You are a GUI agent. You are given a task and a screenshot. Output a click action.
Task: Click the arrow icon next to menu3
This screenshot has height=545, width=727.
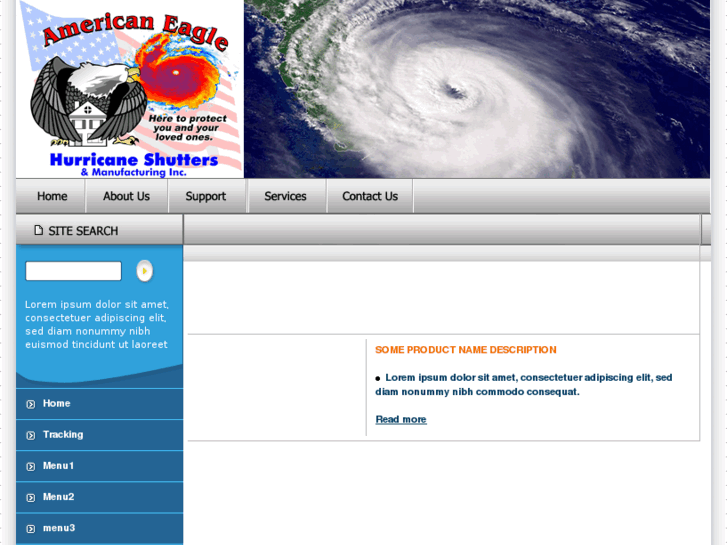pyautogui.click(x=31, y=529)
